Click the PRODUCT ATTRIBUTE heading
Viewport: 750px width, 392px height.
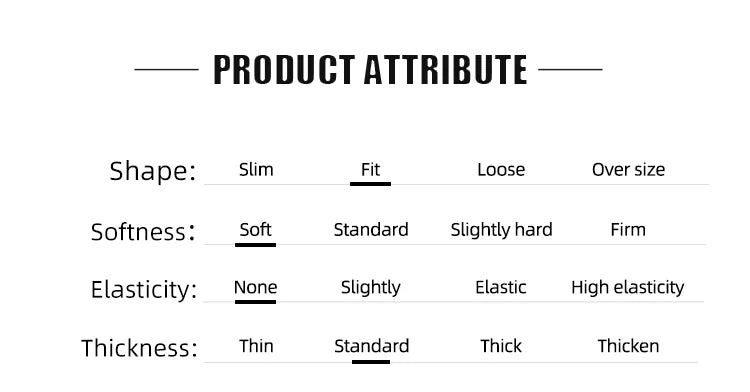pyautogui.click(x=370, y=70)
